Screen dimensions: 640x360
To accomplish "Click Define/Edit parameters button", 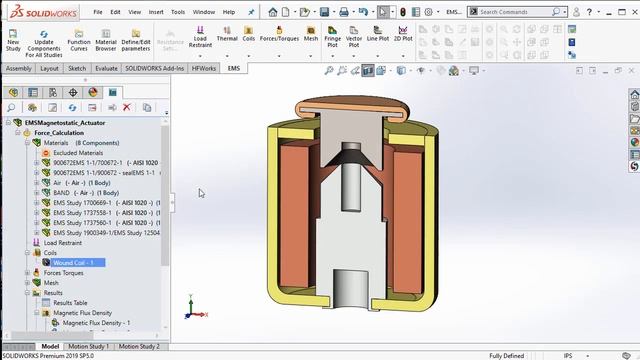I will point(136,40).
